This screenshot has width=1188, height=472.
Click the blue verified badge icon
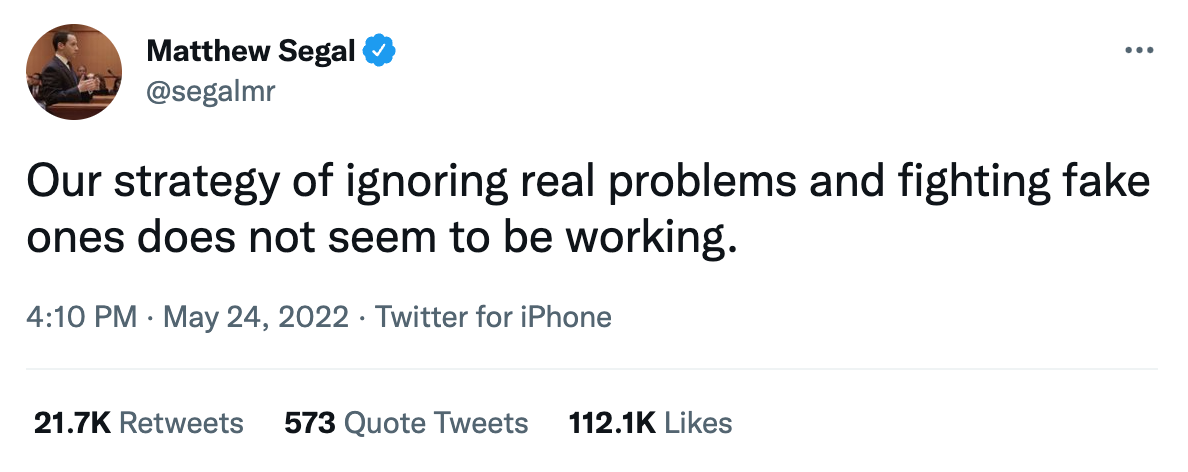click(x=379, y=51)
